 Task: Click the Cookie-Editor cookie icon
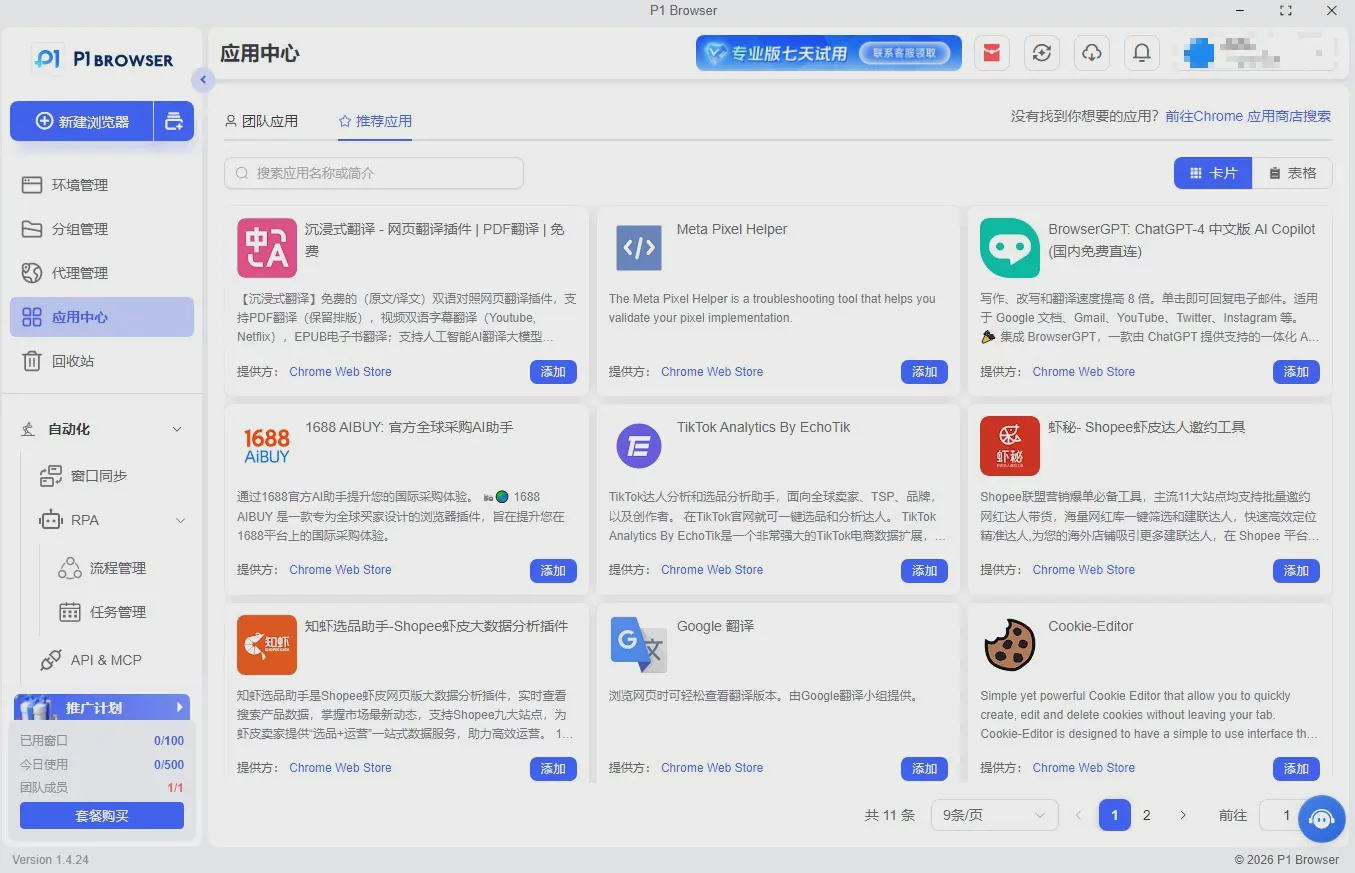click(x=1009, y=645)
